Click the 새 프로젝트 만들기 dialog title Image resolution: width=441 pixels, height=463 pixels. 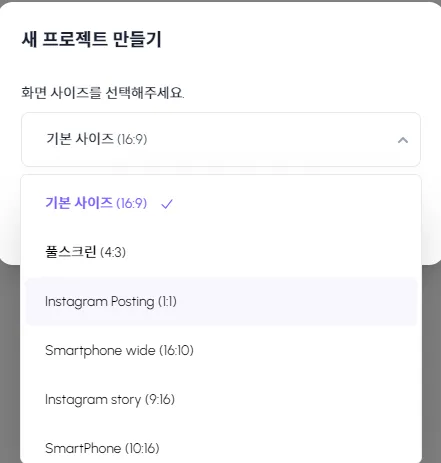pyautogui.click(x=92, y=39)
